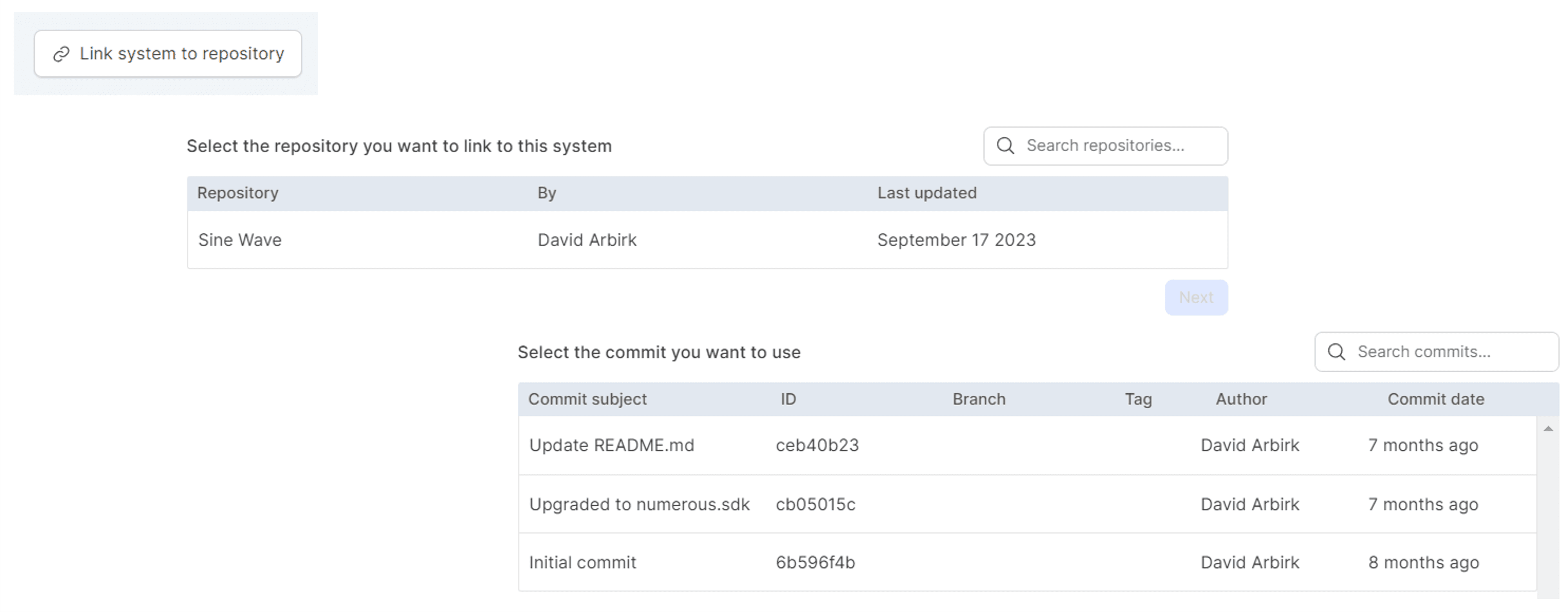Click the commits search magnifier icon
Image resolution: width=1568 pixels, height=612 pixels.
tap(1336, 351)
